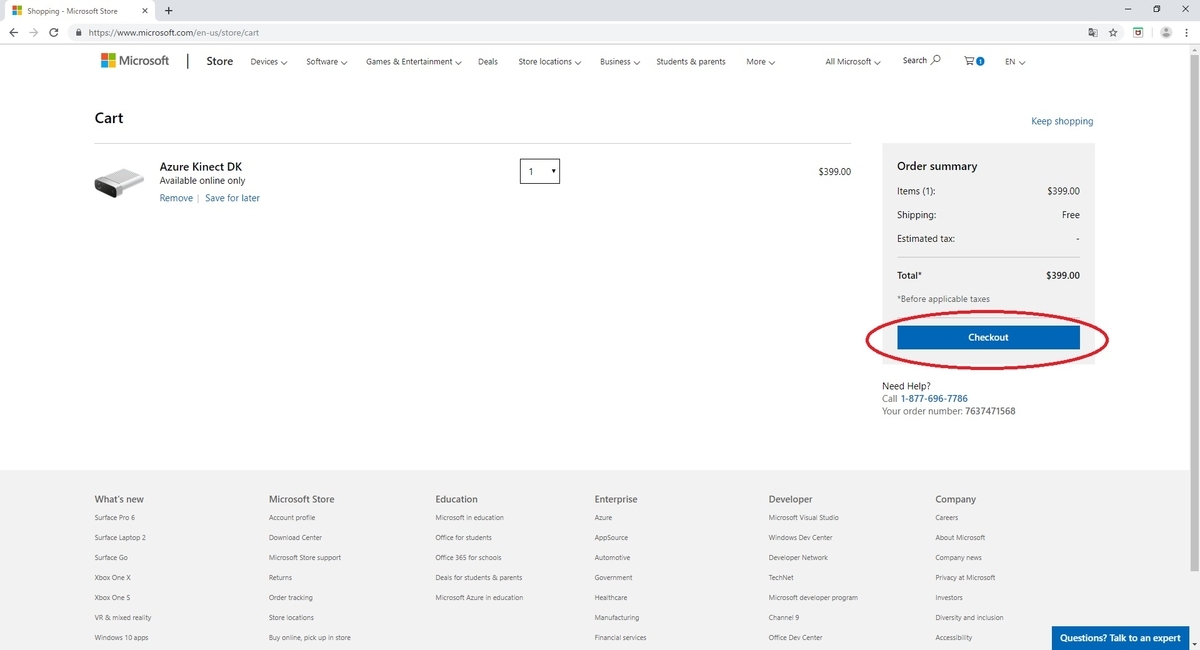Open a new browser tab
This screenshot has width=1200, height=650.
coord(168,10)
